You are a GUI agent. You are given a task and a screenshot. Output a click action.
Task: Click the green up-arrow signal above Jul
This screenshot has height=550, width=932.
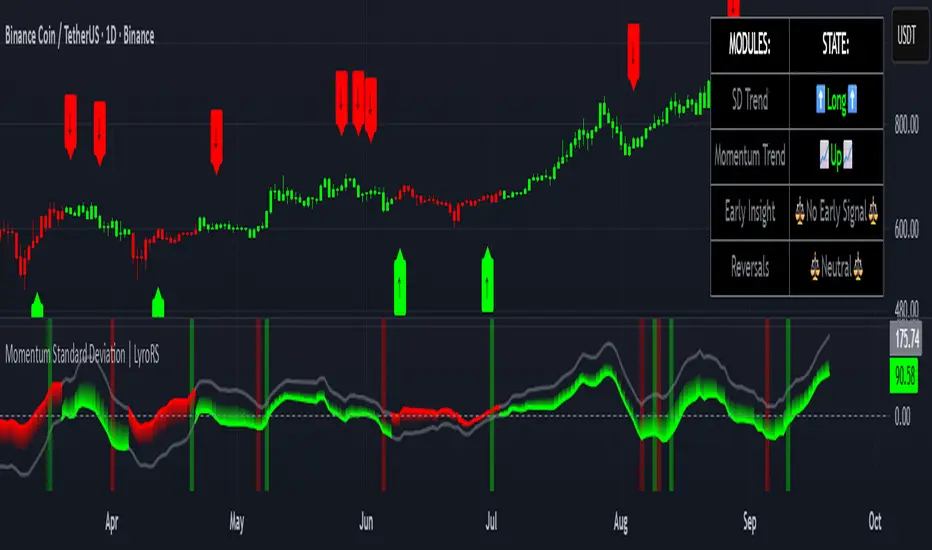487,280
